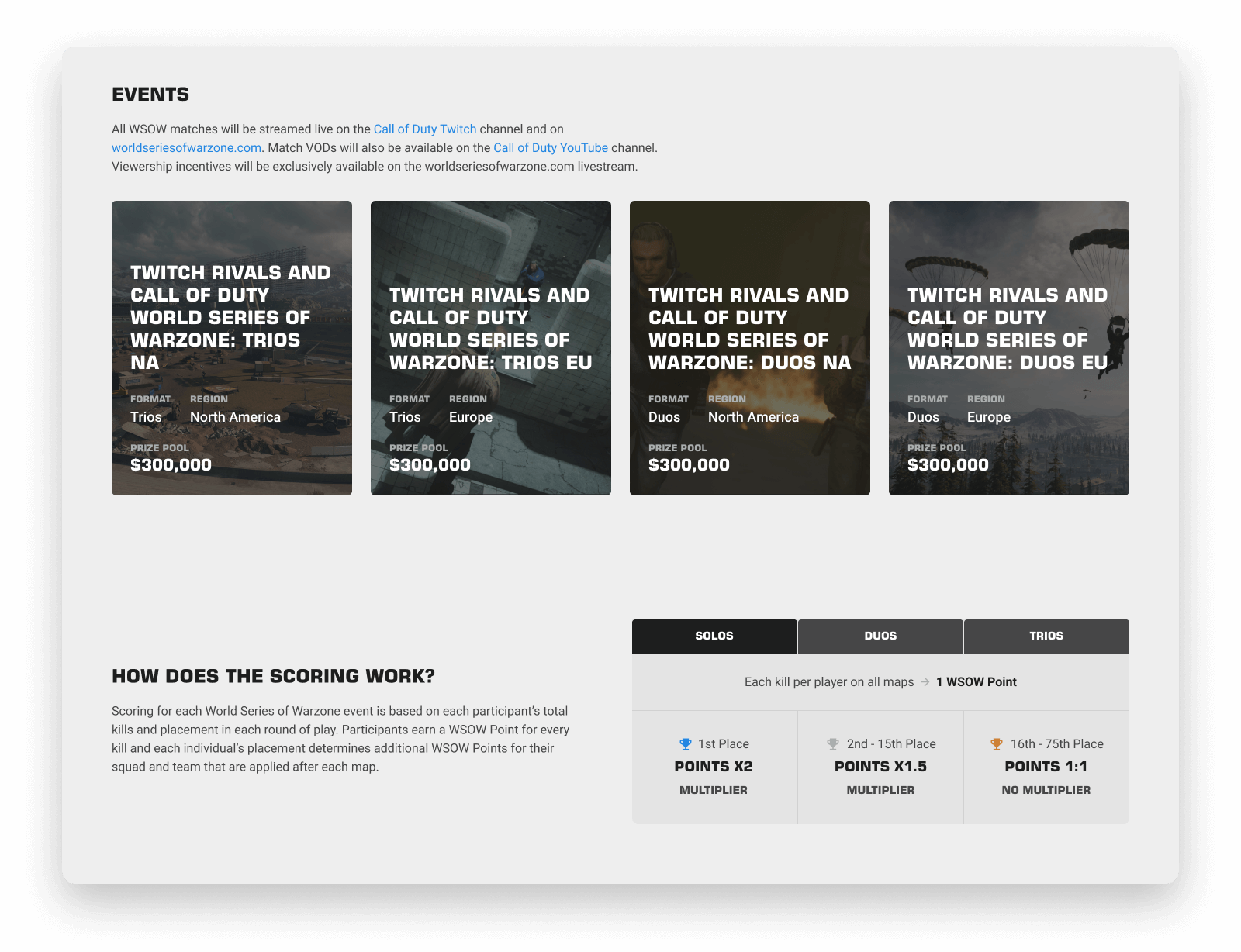Select the Duos NA event card

coord(750,348)
